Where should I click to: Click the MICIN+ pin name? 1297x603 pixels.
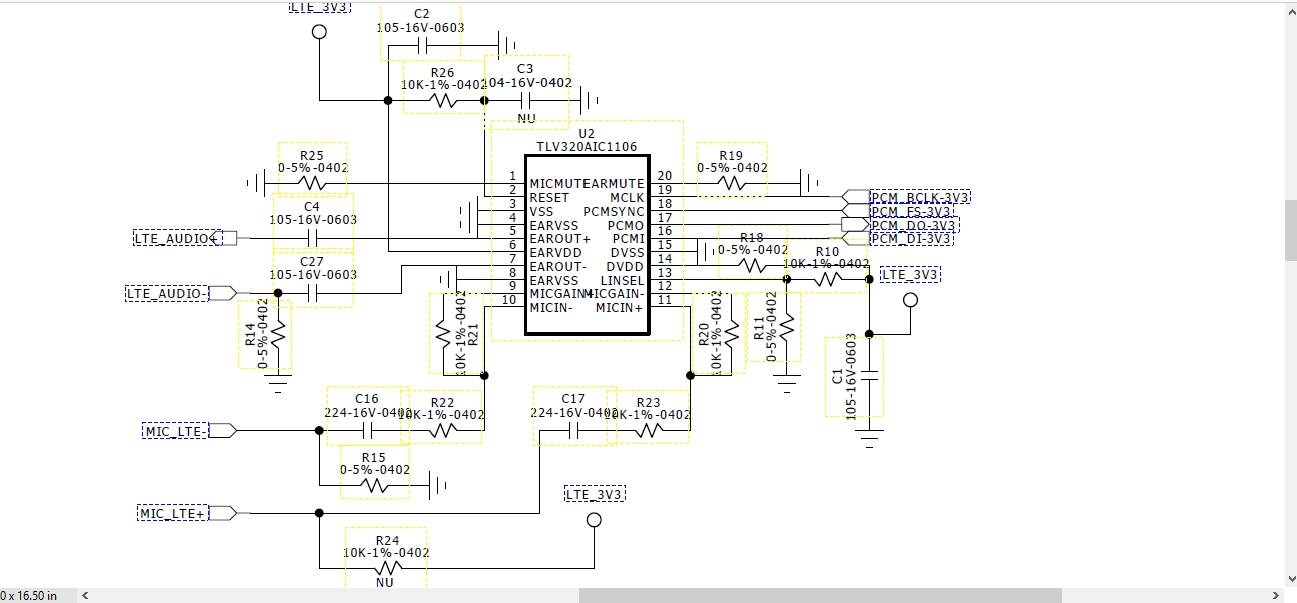[x=620, y=308]
